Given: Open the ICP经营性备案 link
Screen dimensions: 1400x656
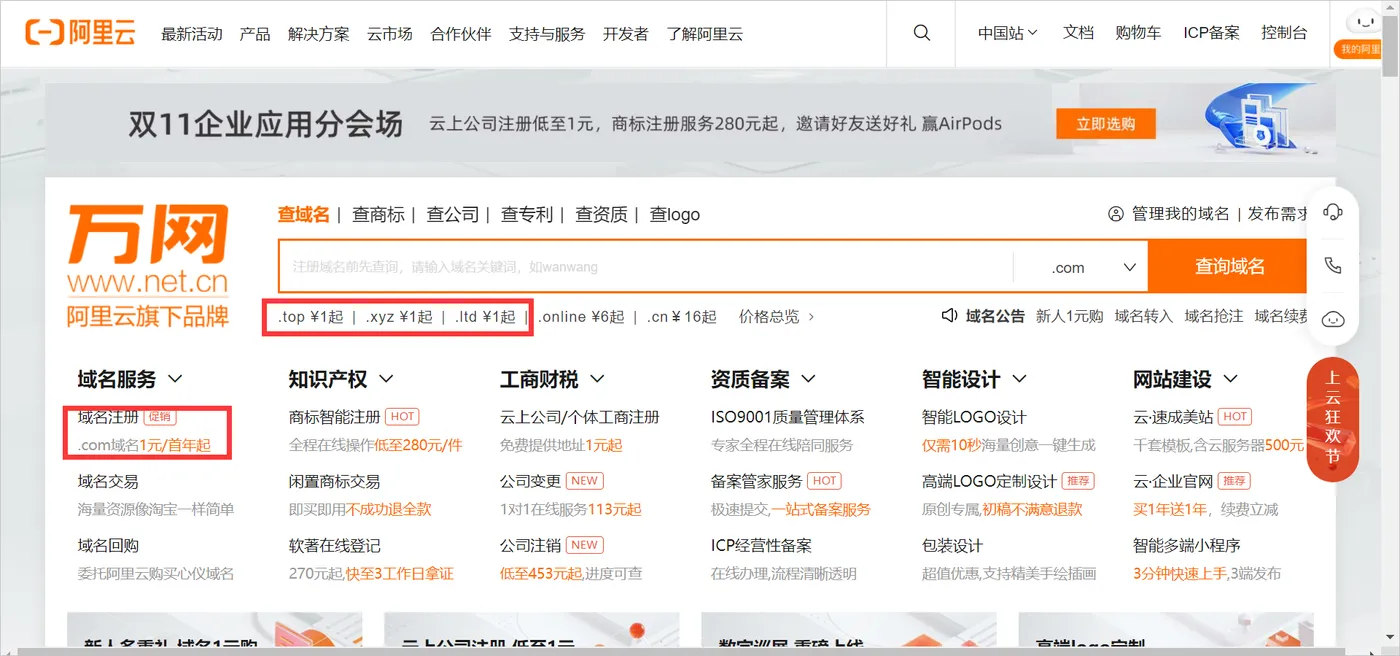Looking at the screenshot, I should point(761,545).
